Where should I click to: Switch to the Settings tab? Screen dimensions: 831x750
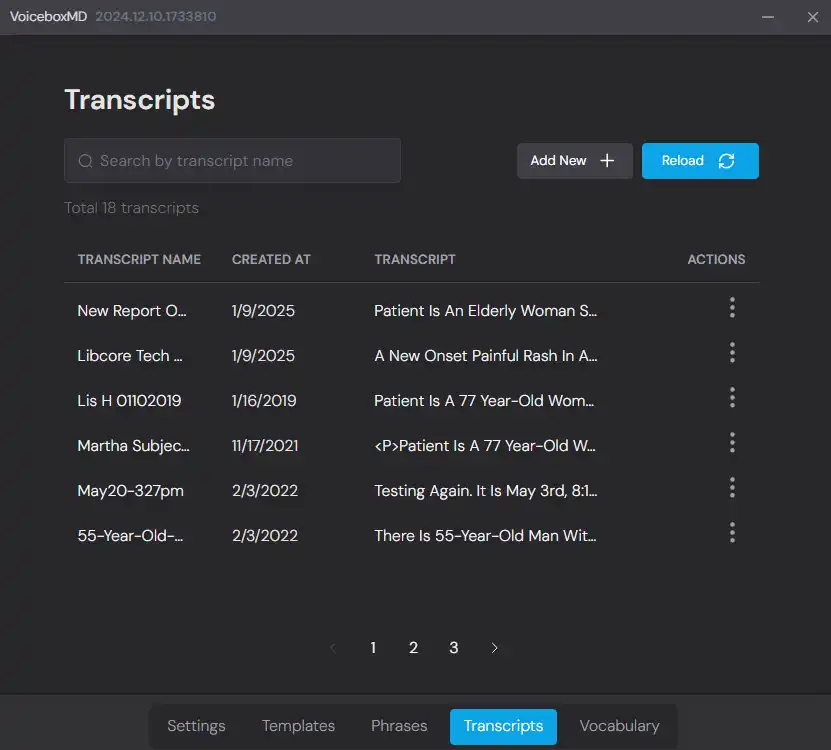(x=196, y=726)
